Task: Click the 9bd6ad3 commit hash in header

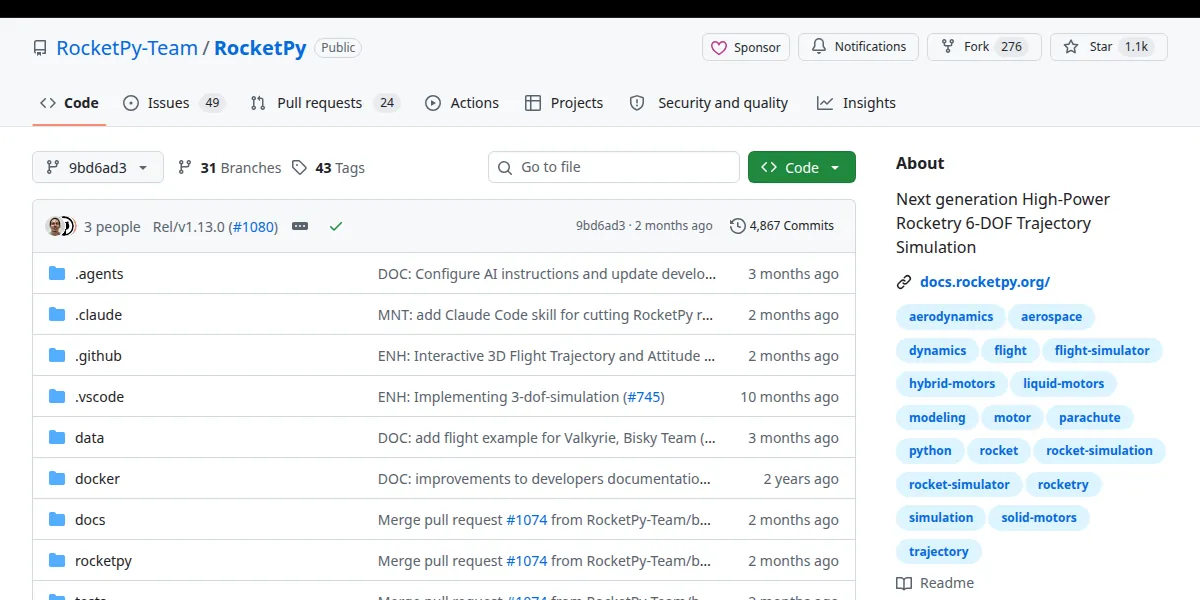Action: tap(600, 226)
